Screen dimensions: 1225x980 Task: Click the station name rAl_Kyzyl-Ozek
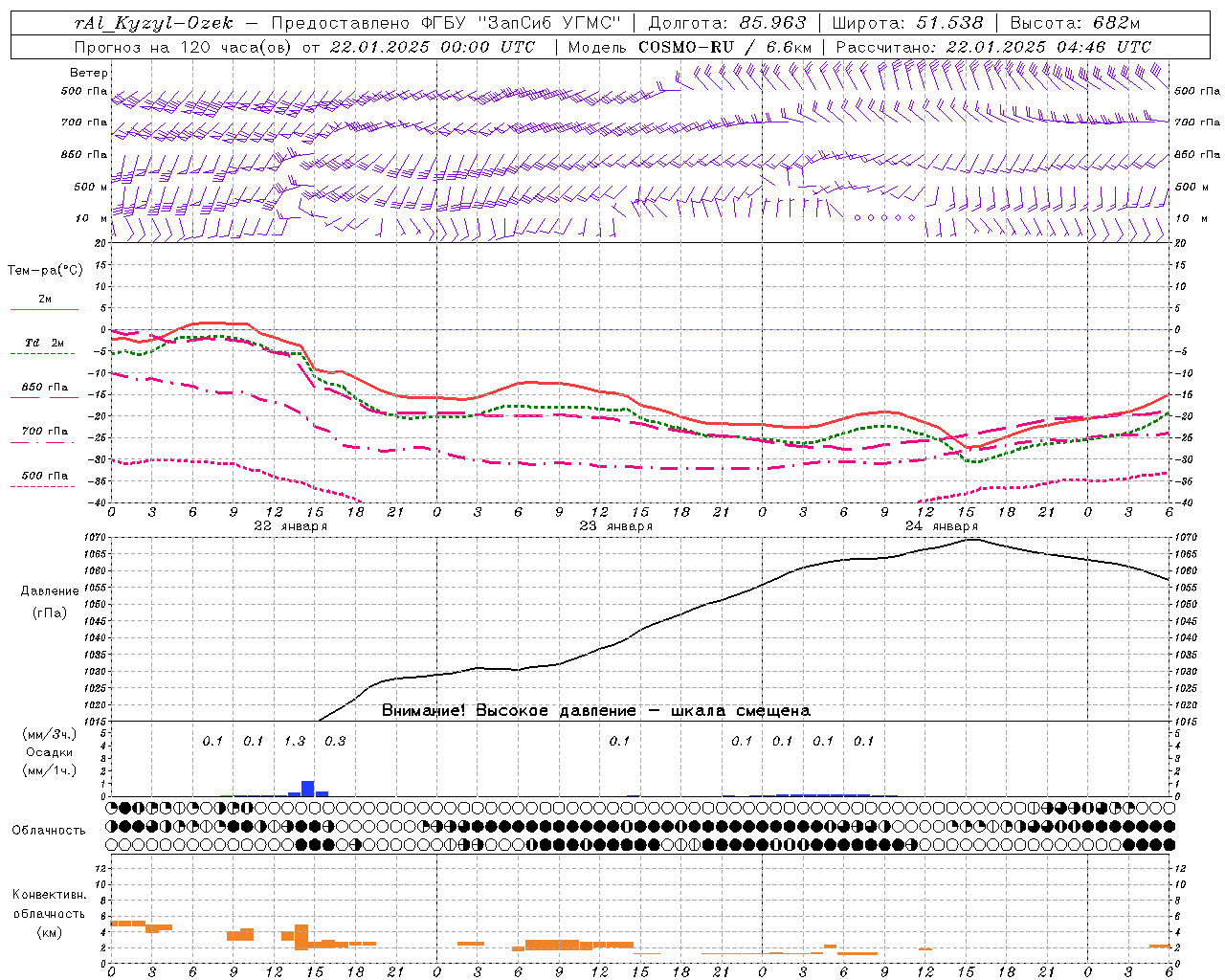coord(153,23)
